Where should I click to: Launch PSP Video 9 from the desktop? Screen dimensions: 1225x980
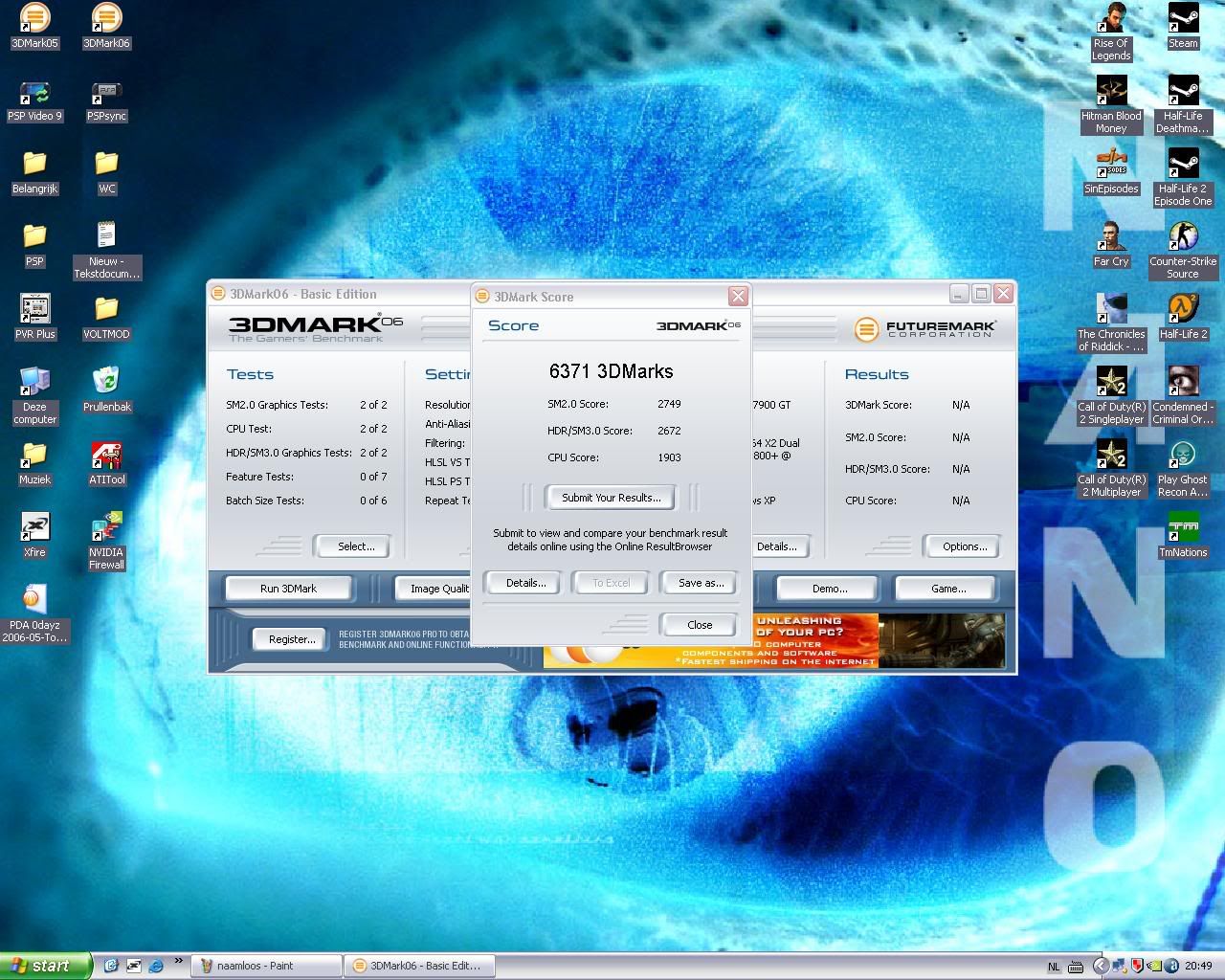click(x=34, y=100)
